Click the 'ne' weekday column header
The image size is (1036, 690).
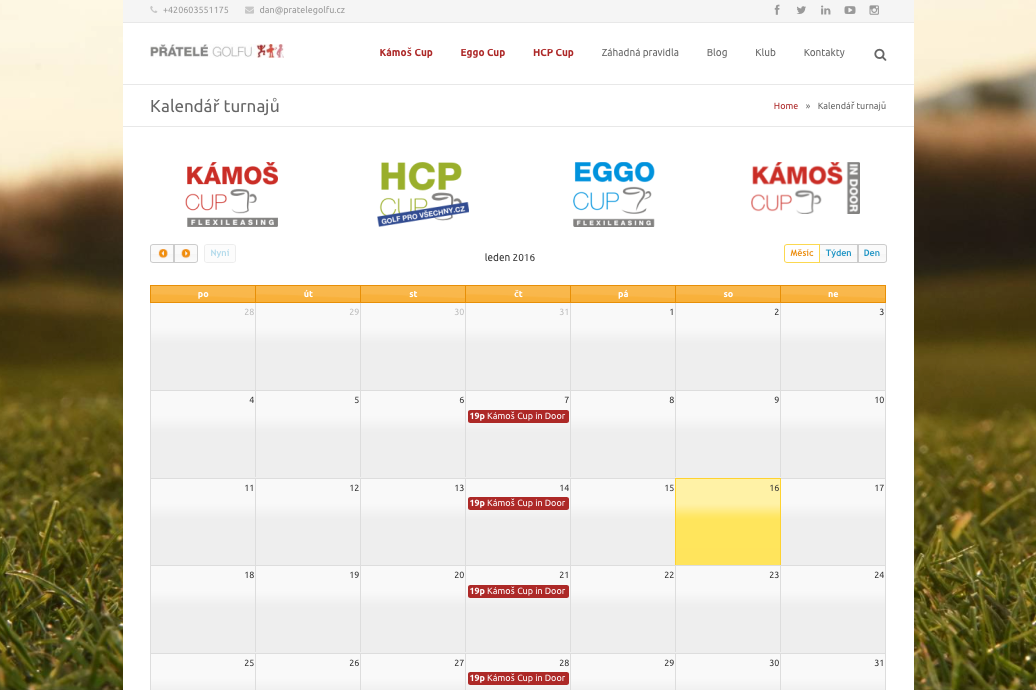tap(833, 294)
